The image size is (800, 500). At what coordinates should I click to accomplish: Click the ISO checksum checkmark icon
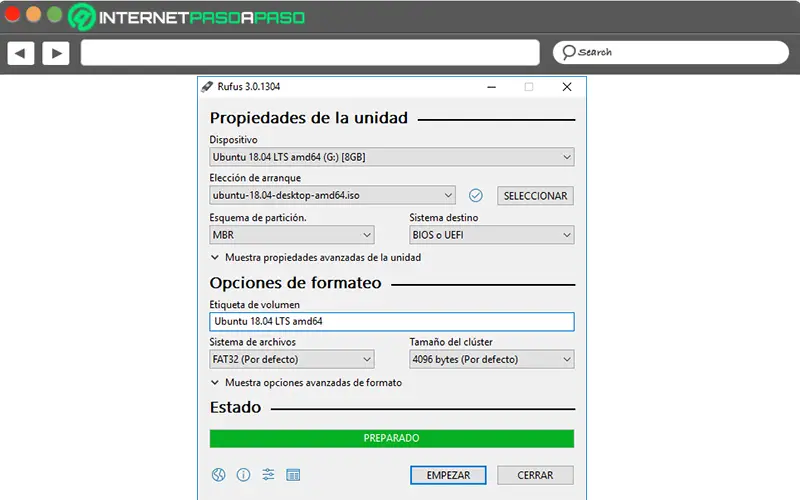[x=476, y=195]
